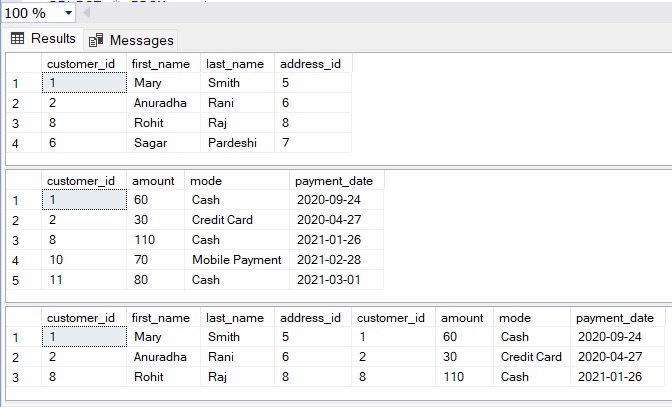
Task: Select row 4 header in the first grid
Action: [16, 143]
